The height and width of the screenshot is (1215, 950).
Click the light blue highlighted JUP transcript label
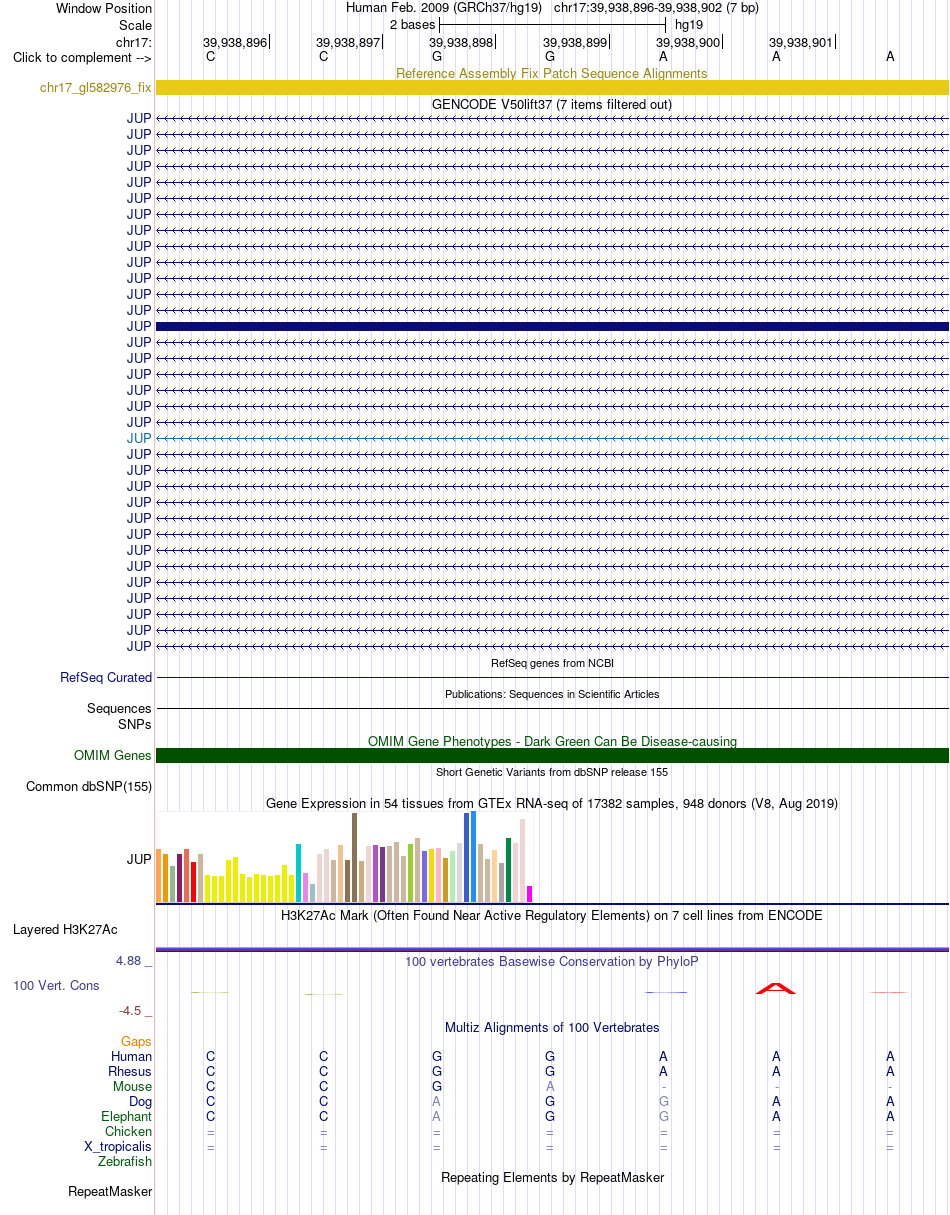point(139,438)
